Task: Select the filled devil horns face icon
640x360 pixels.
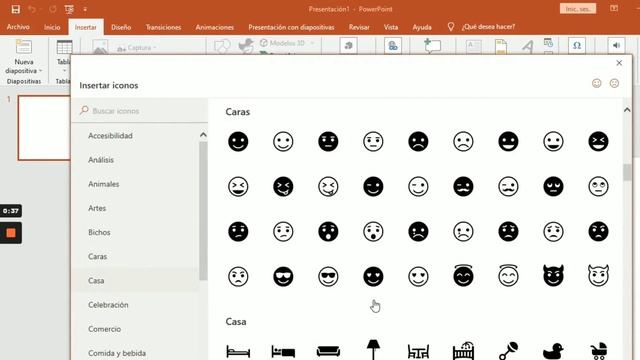Action: [553, 276]
